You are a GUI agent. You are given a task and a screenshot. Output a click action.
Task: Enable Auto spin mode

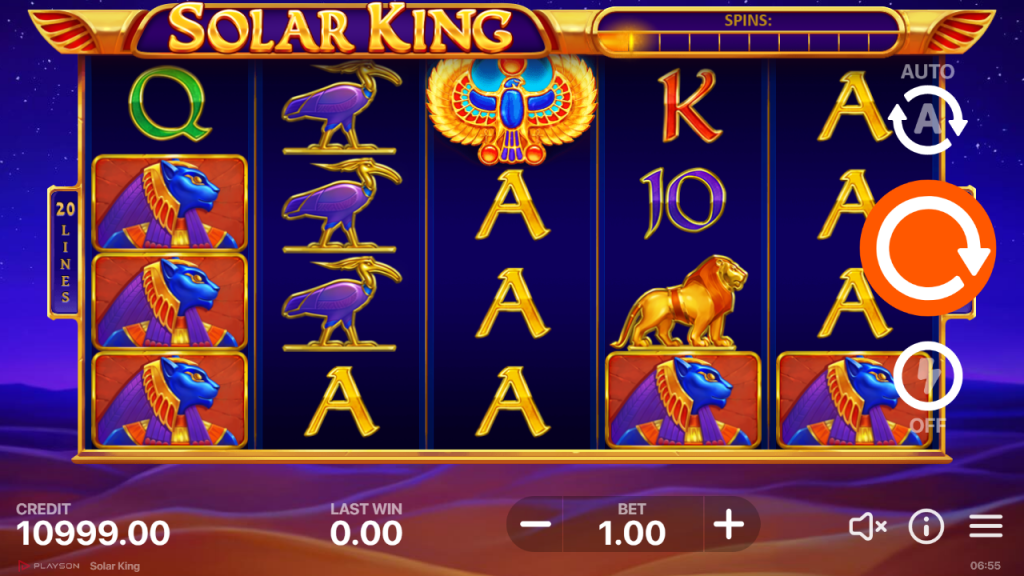point(927,120)
